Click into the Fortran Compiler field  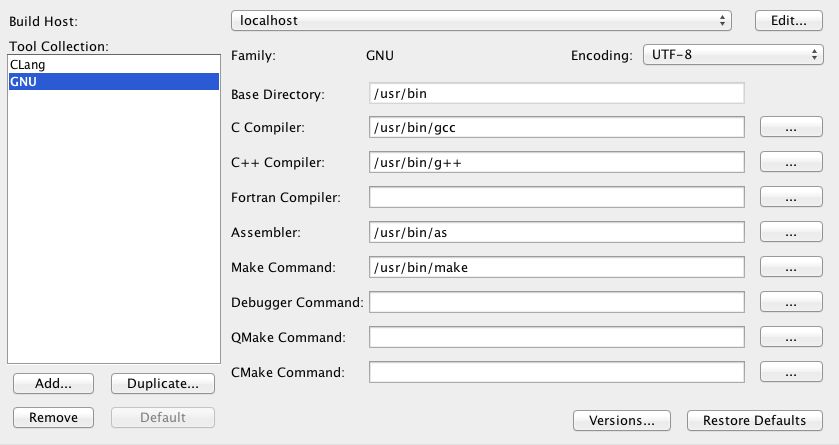coord(556,197)
